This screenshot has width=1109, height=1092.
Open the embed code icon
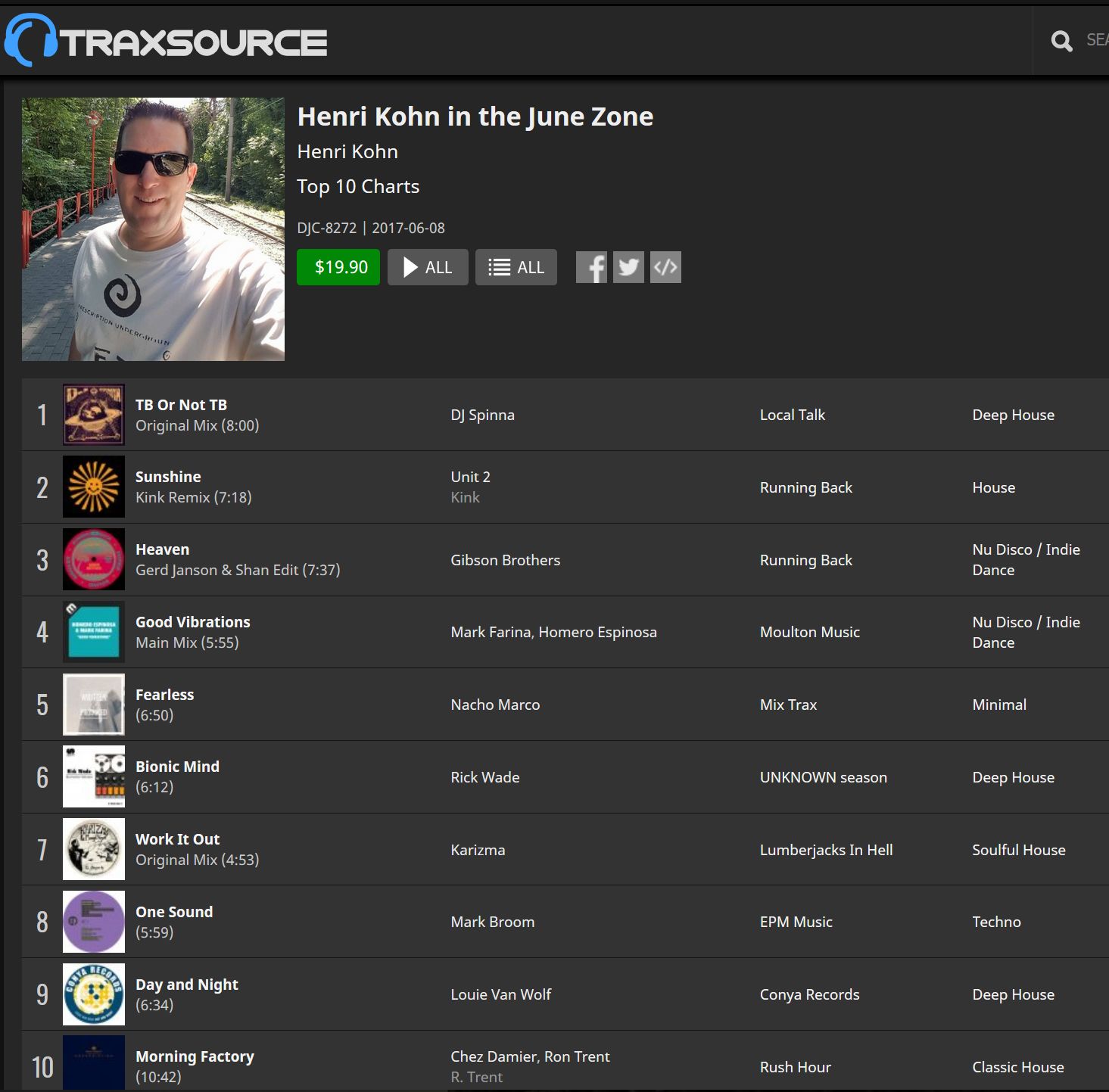click(665, 267)
